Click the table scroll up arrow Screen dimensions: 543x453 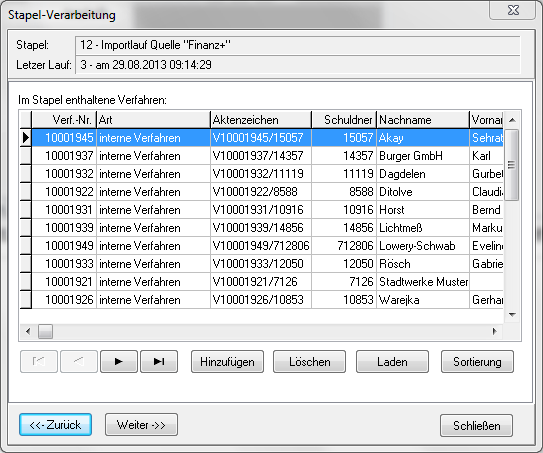[x=512, y=120]
